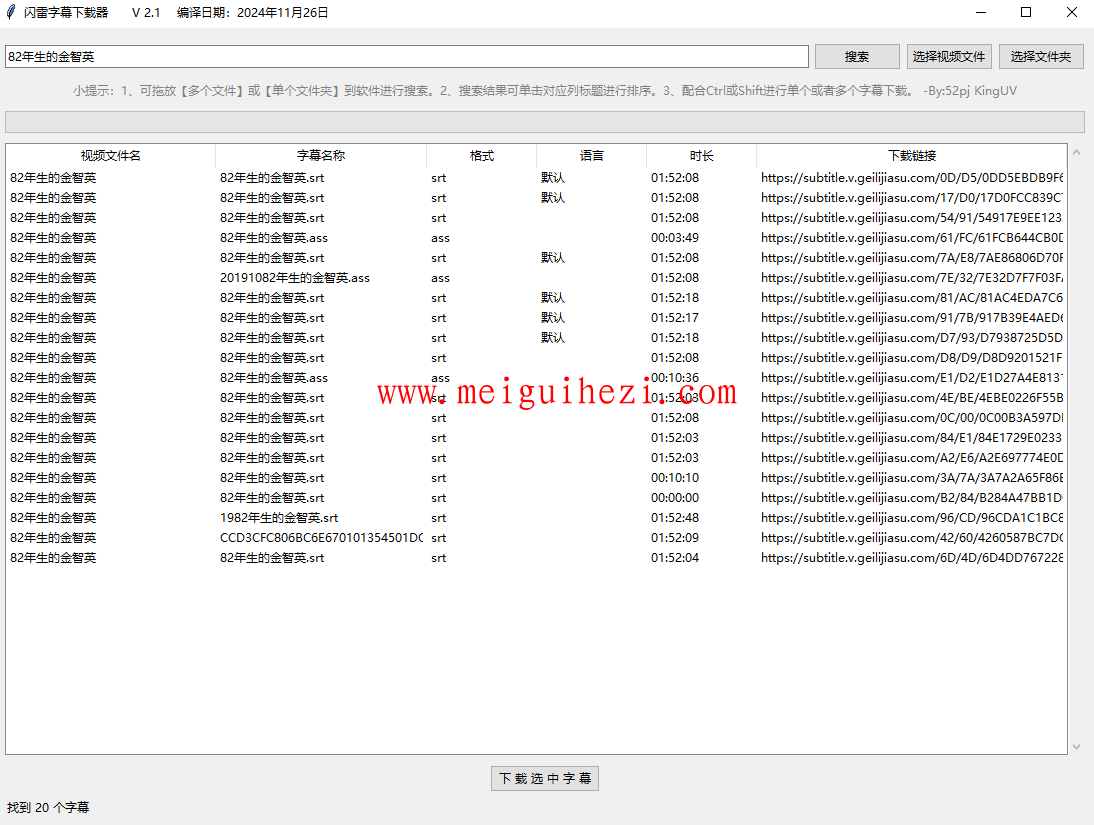Screen dimensions: 1094x825
Task: Click link containing A2/E6/A2E697774E0
Action: [x=912, y=458]
